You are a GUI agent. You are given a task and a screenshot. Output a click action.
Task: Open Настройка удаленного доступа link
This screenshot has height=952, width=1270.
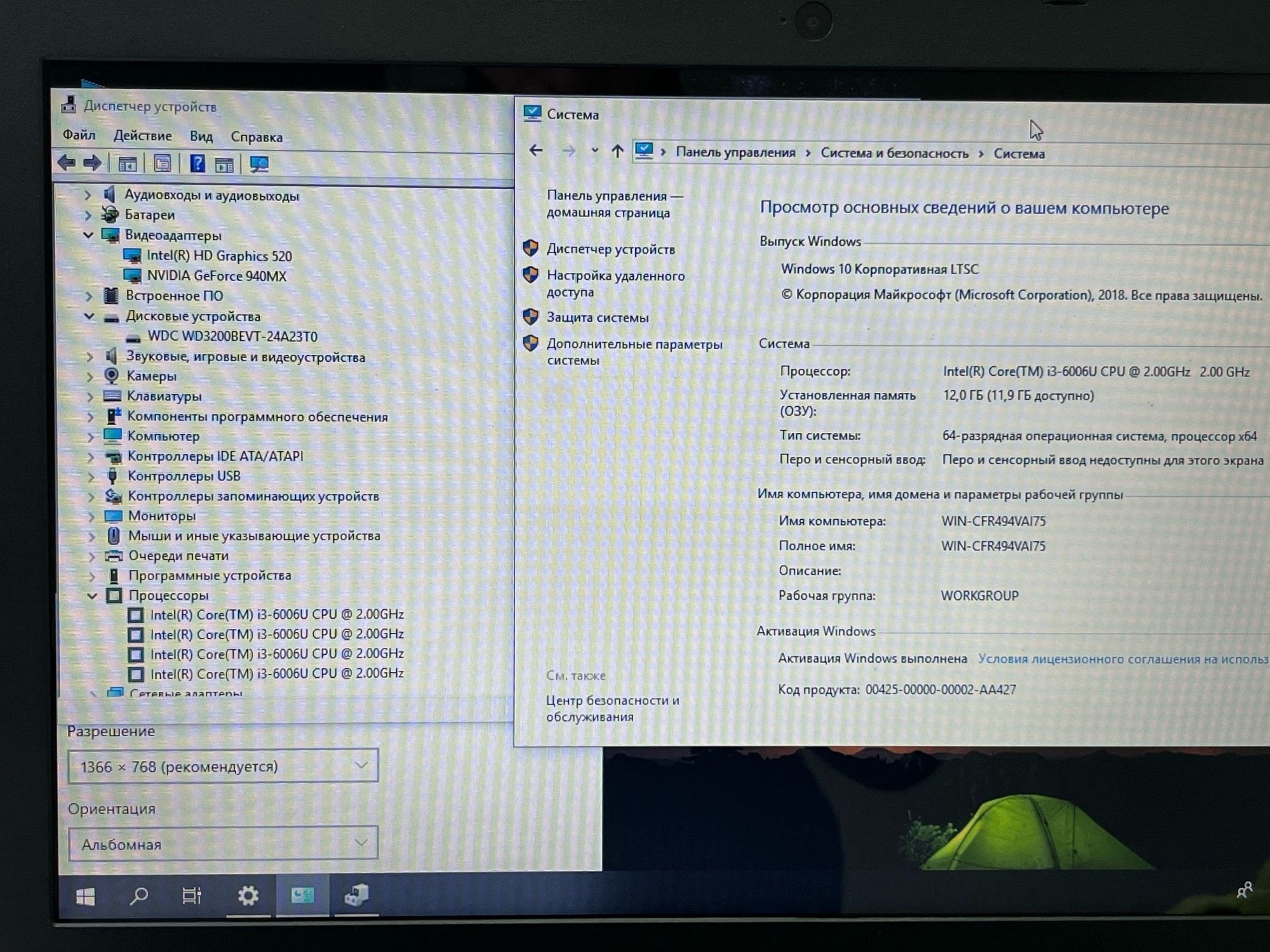[x=615, y=284]
